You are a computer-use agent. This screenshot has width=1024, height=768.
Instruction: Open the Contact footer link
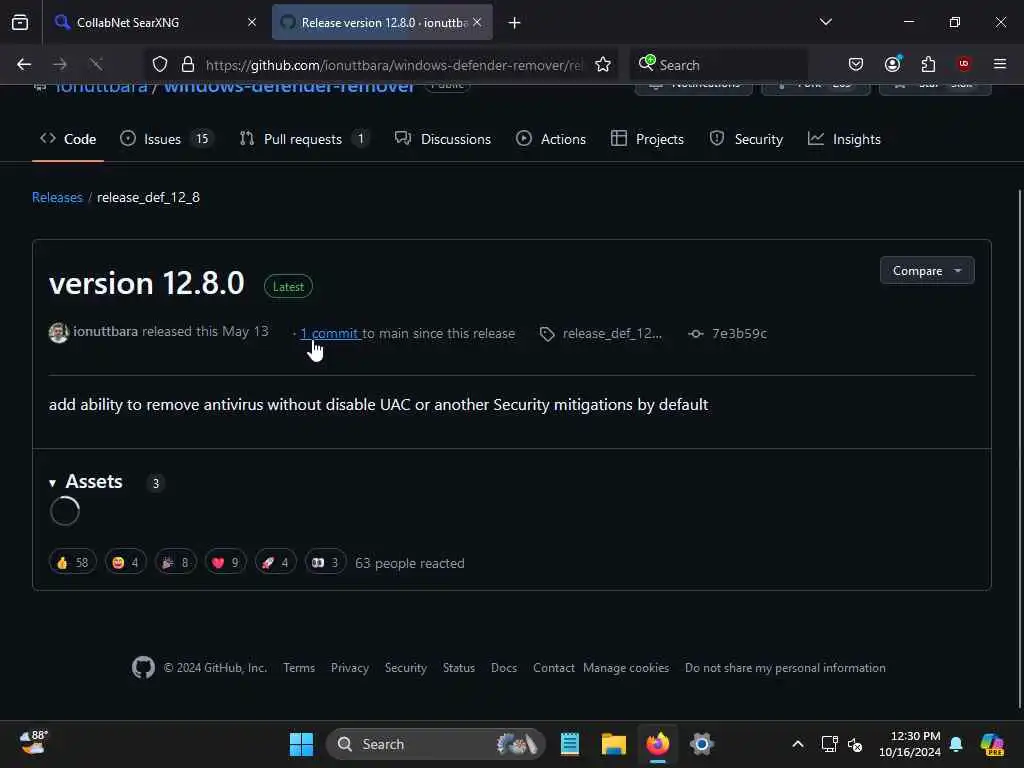[x=554, y=667]
